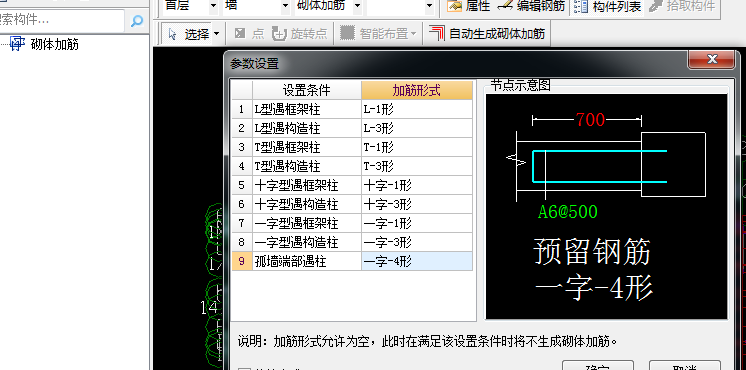Select the 一字型遇构造柱 condition cell

tap(307, 242)
